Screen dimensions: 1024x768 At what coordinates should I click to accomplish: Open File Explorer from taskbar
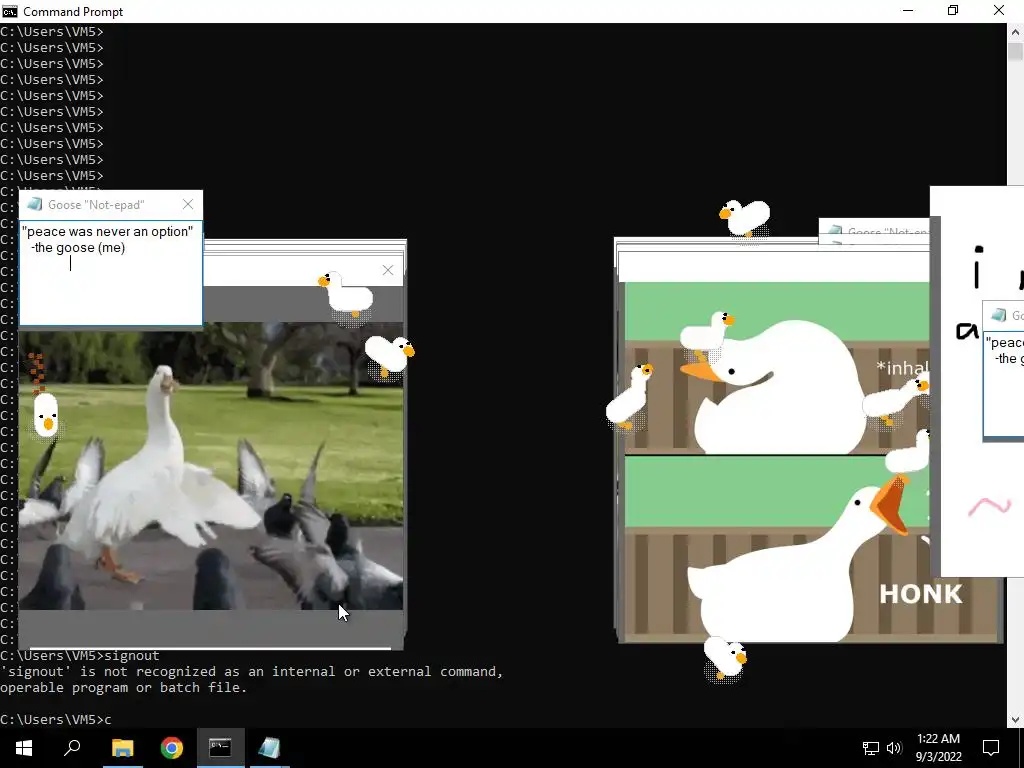tap(122, 748)
